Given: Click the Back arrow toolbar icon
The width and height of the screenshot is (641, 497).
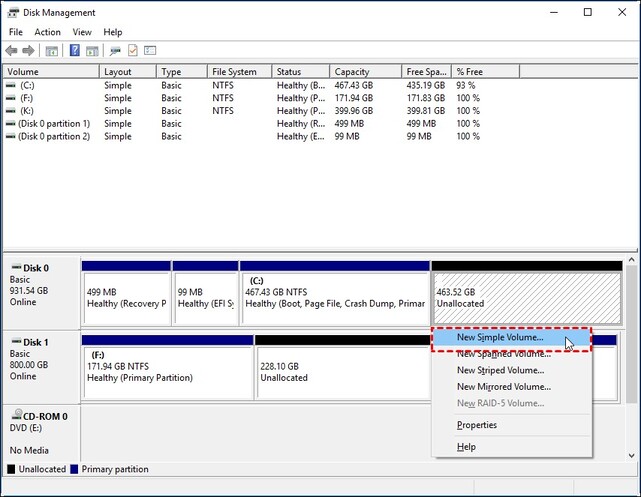Looking at the screenshot, I should [12, 50].
